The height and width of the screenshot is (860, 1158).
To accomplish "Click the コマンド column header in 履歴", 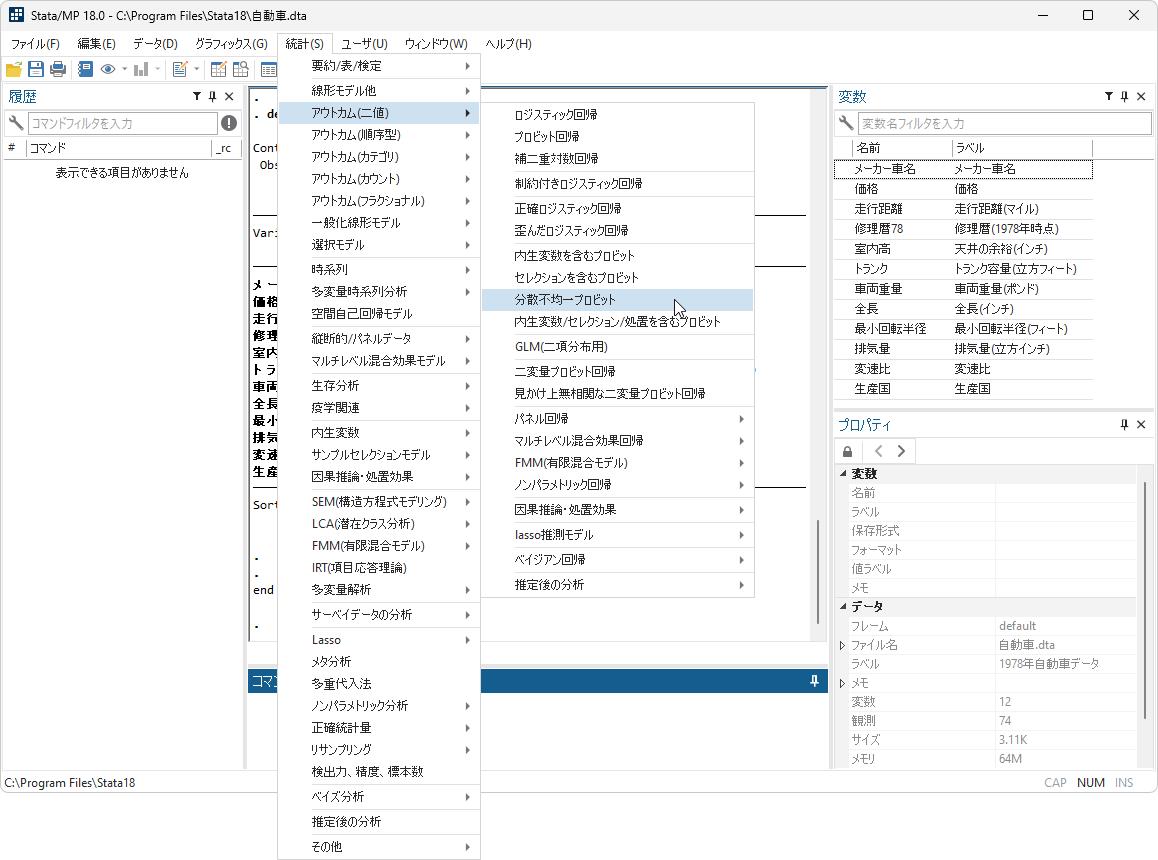I will (x=118, y=148).
